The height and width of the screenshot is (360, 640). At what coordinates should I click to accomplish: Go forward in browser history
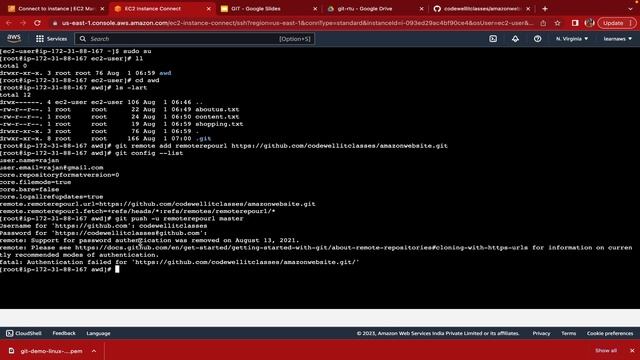pyautogui.click(x=23, y=23)
